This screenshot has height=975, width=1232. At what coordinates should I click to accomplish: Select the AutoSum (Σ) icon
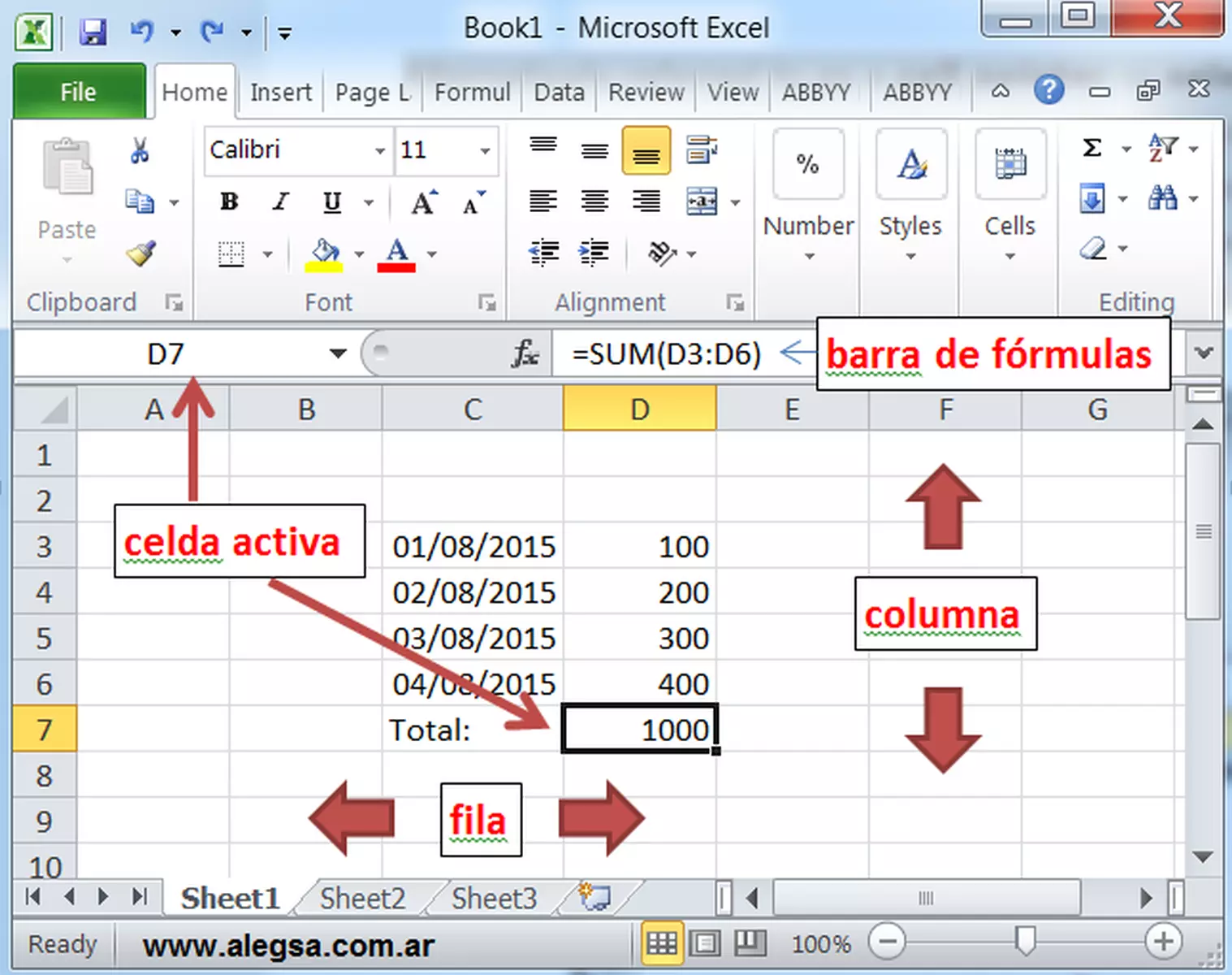pos(1091,149)
